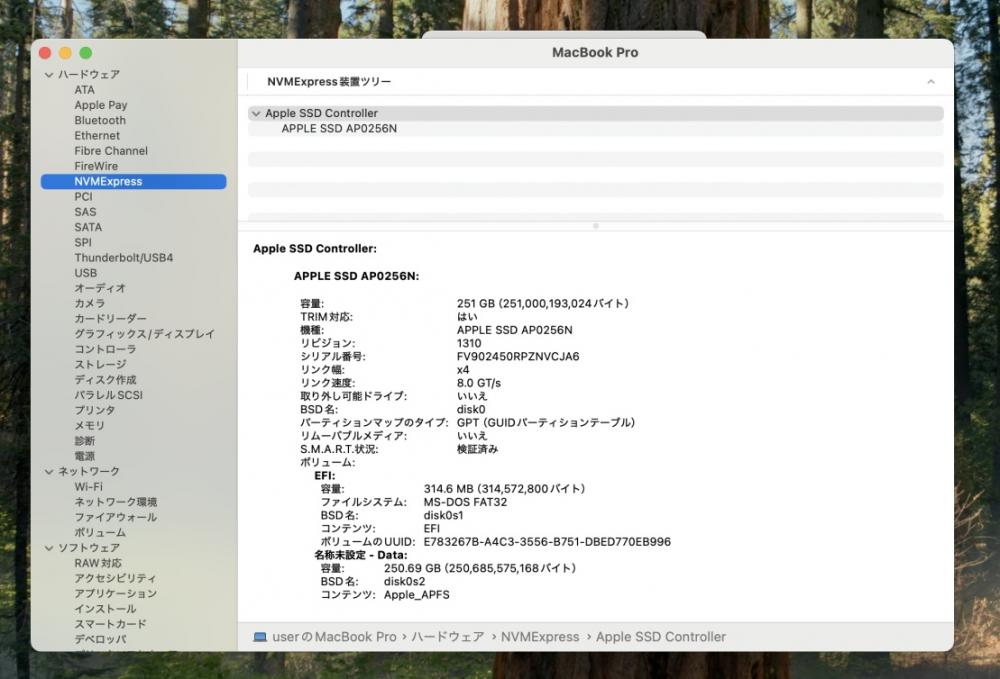Click the revision value 1310
Screen dimensions: 1000x679
(469, 344)
